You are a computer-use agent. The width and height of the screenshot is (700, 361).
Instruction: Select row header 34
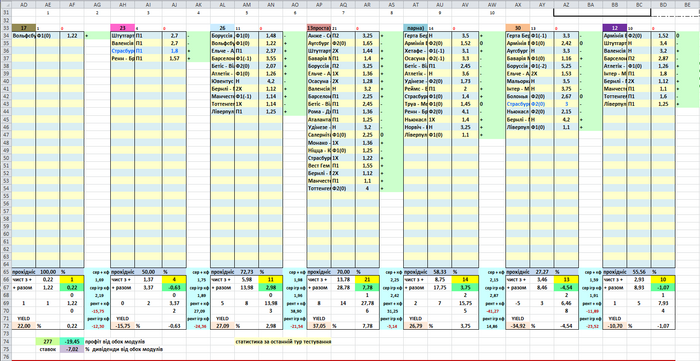click(x=6, y=35)
